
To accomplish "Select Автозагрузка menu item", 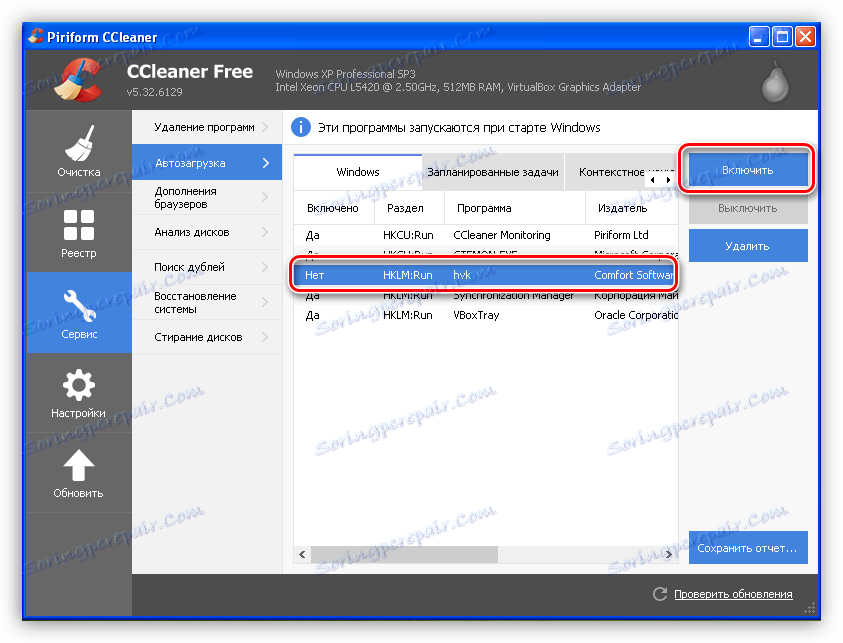I will [x=207, y=162].
